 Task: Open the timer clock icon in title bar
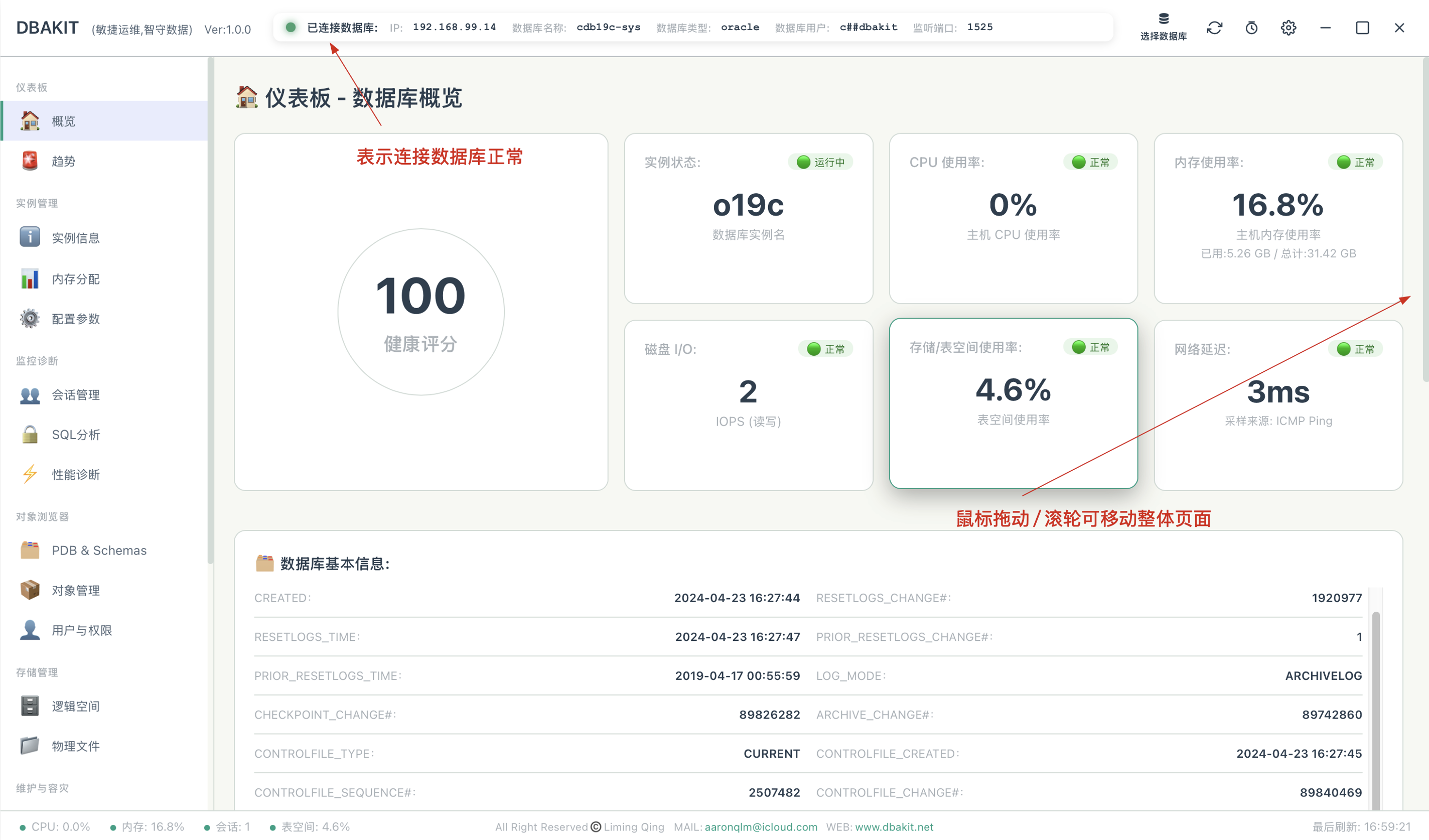[x=1251, y=28]
